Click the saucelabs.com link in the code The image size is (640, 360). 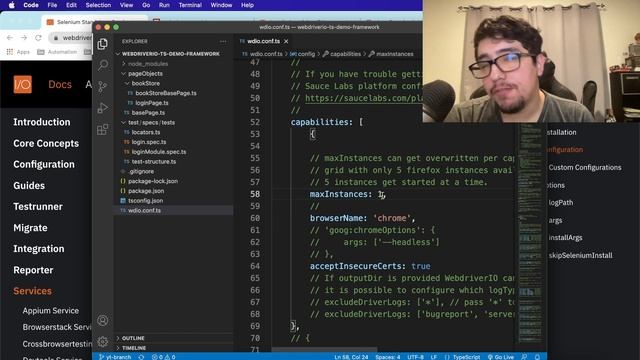363,98
